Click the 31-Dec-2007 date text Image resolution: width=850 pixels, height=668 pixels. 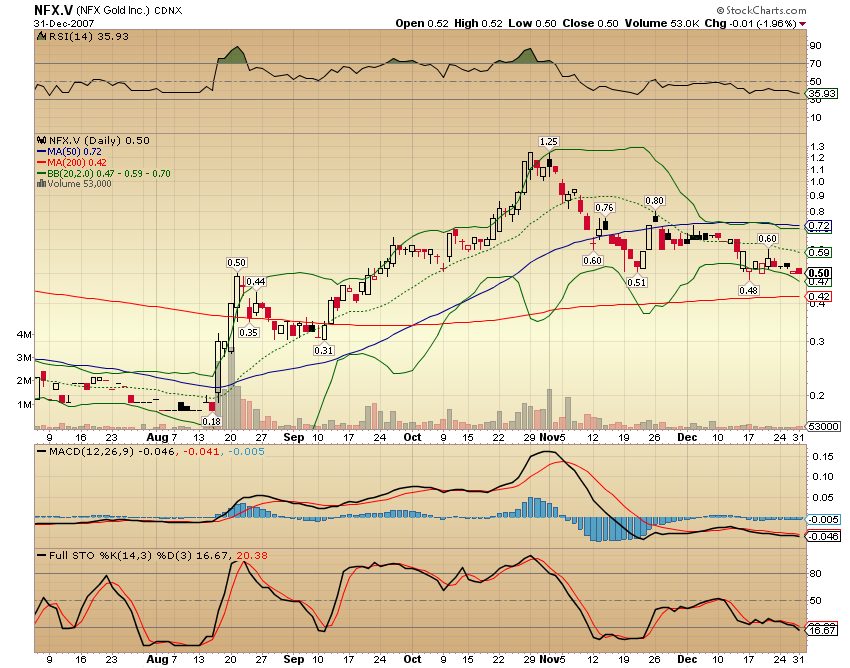point(64,24)
